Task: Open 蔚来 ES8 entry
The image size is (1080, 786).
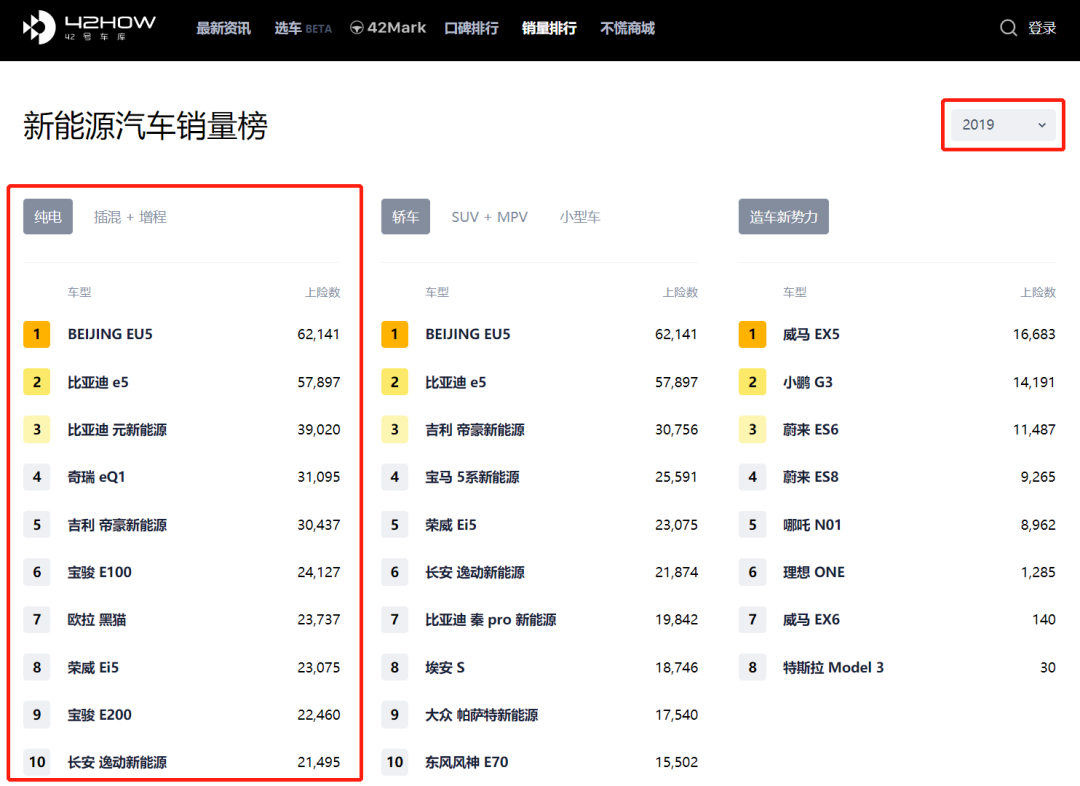Action: (810, 477)
